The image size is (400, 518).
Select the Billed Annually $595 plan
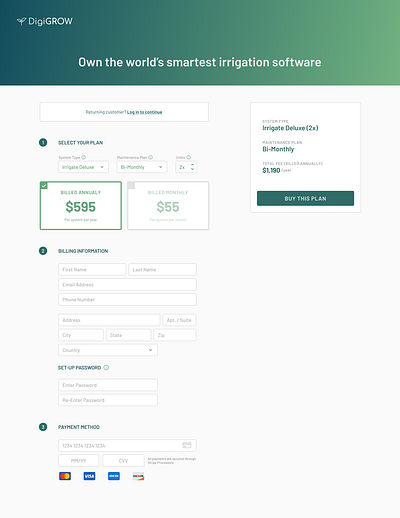pyautogui.click(x=81, y=206)
